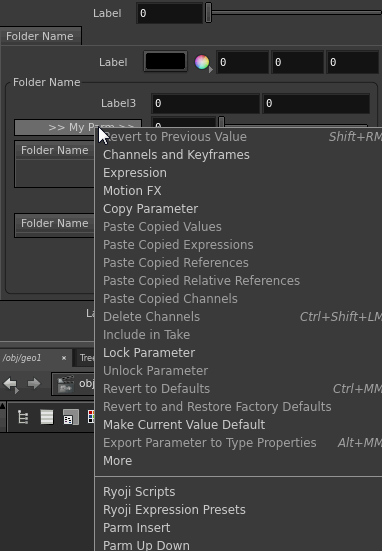Click the top Label slider handle
This screenshot has height=551, width=382.
pos(208,12)
